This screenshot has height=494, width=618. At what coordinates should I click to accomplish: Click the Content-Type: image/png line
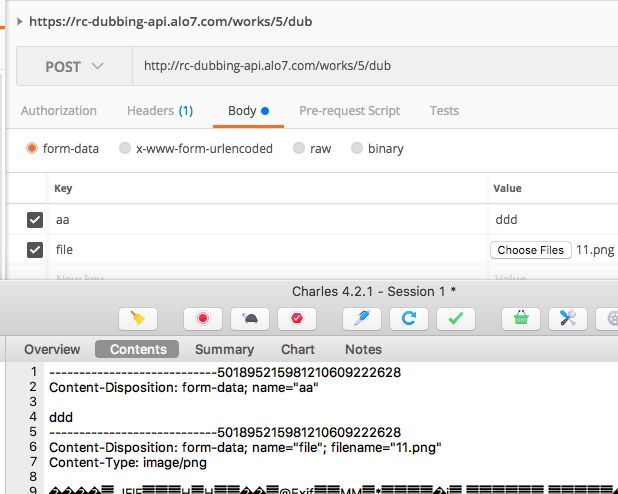click(x=128, y=462)
